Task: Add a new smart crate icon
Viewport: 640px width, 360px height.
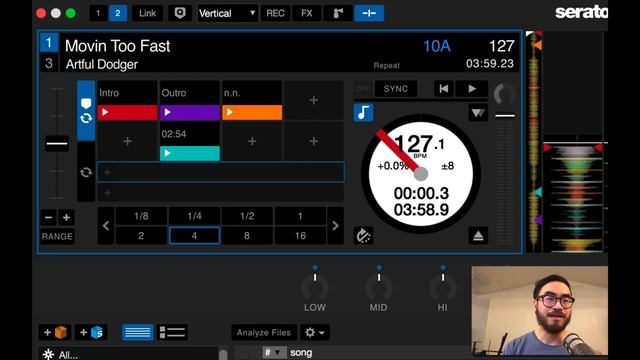Action: tap(91, 332)
